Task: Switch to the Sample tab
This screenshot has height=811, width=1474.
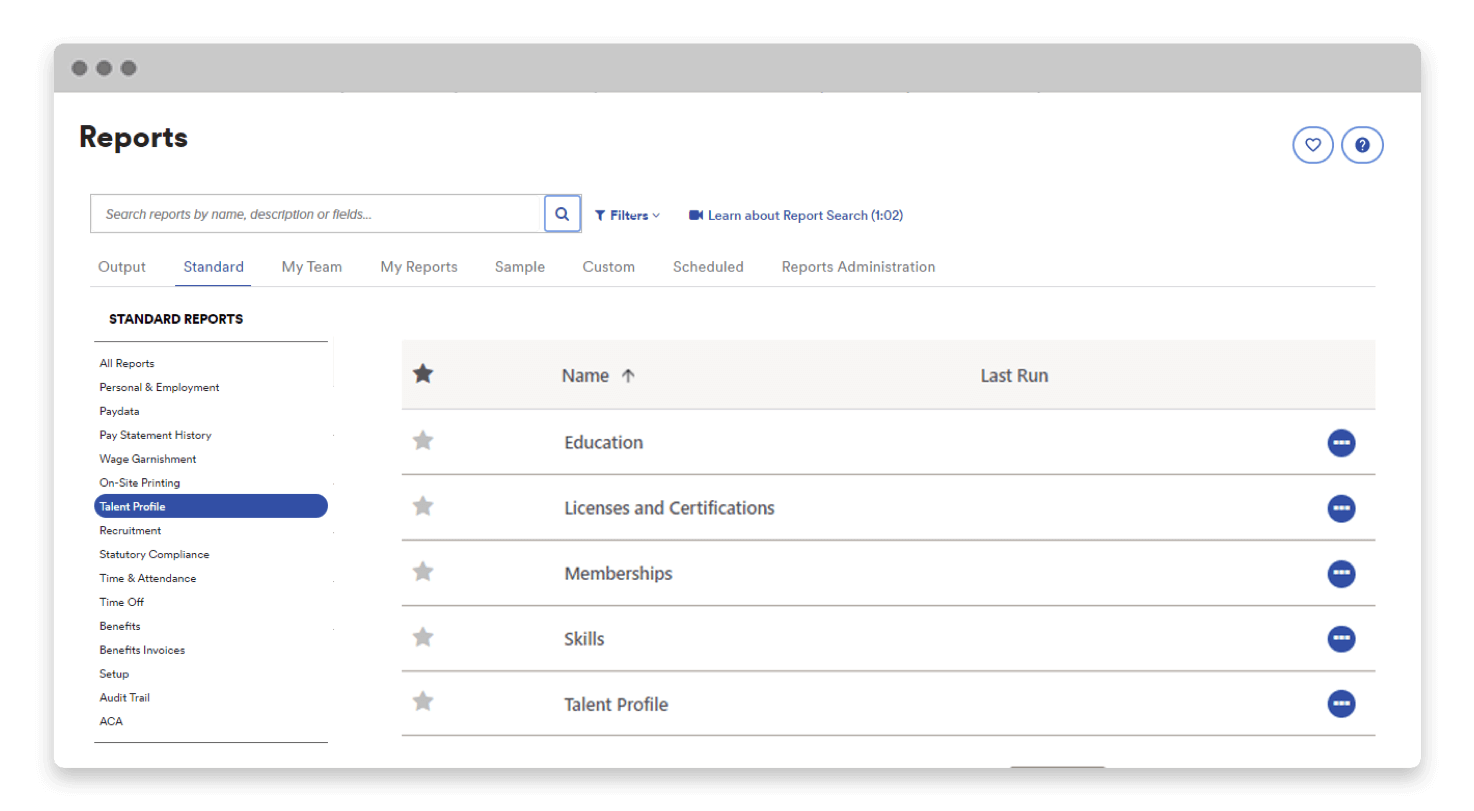Action: click(x=520, y=267)
